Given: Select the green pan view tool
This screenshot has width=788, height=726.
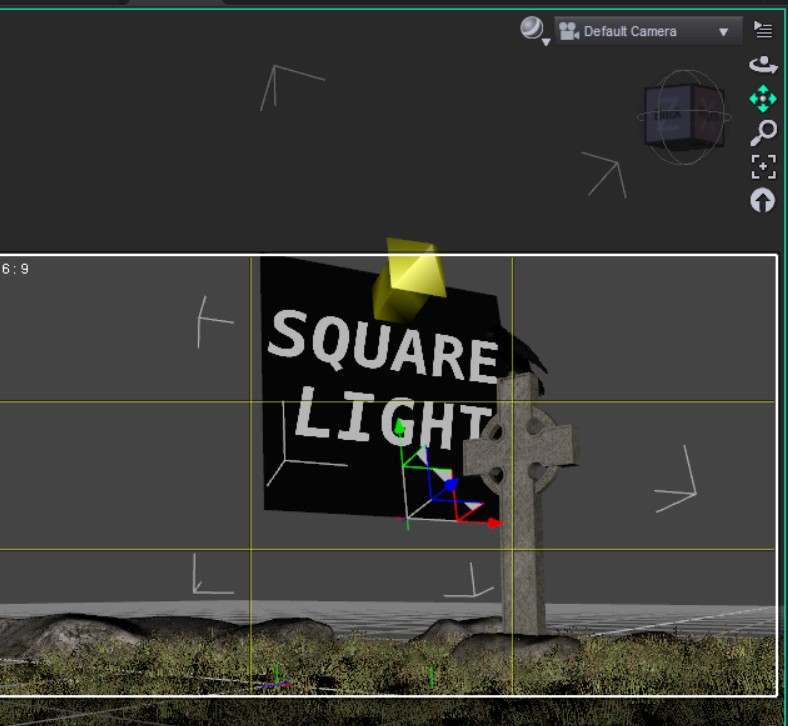Looking at the screenshot, I should pyautogui.click(x=763, y=98).
